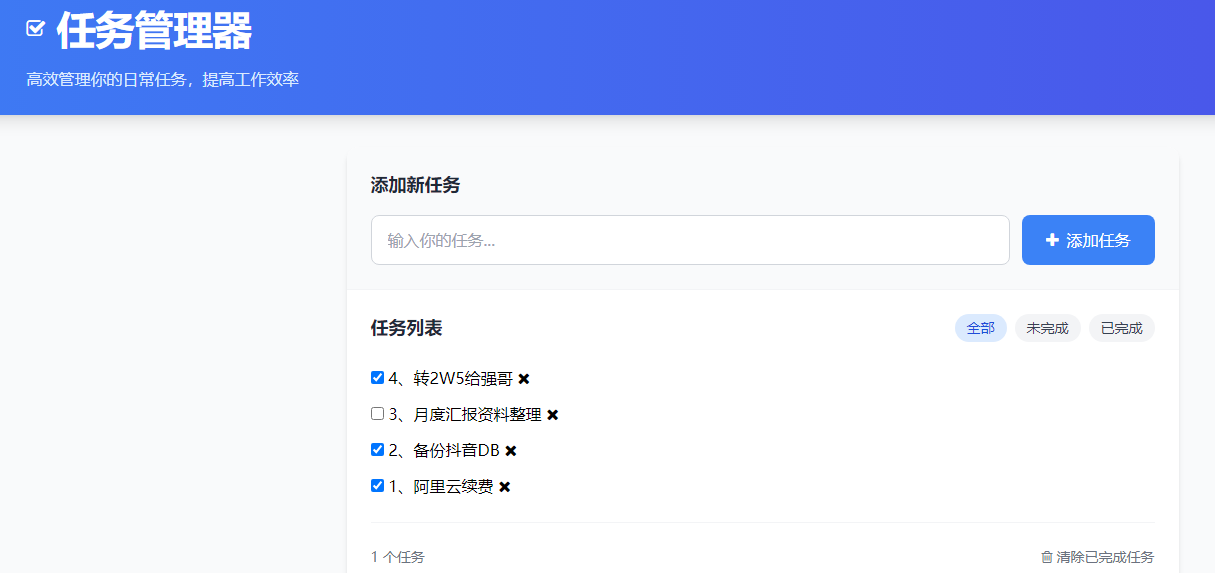Click the task text 1、阿里云续费
This screenshot has height=573, width=1215.
(441, 487)
